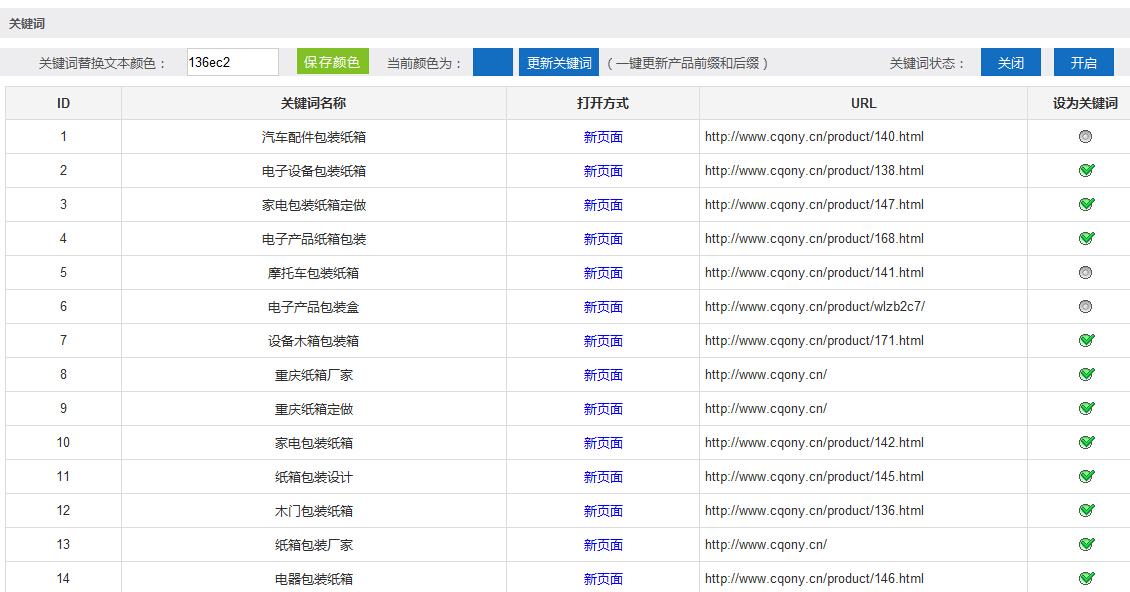
Task: Click the keyword name 木门包装纸箱
Action: coord(313,511)
